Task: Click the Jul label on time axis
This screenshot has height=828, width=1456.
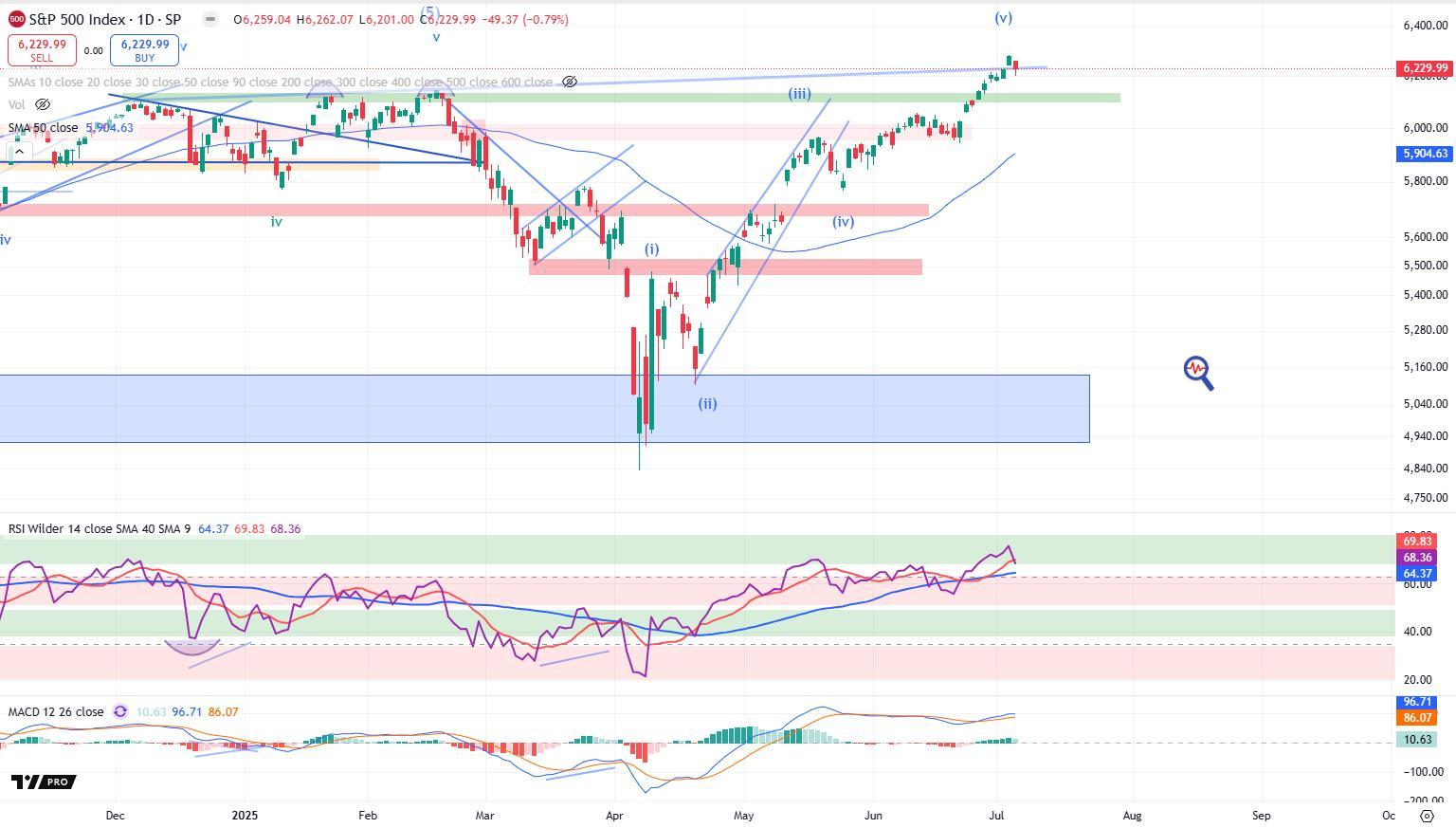Action: 996,816
